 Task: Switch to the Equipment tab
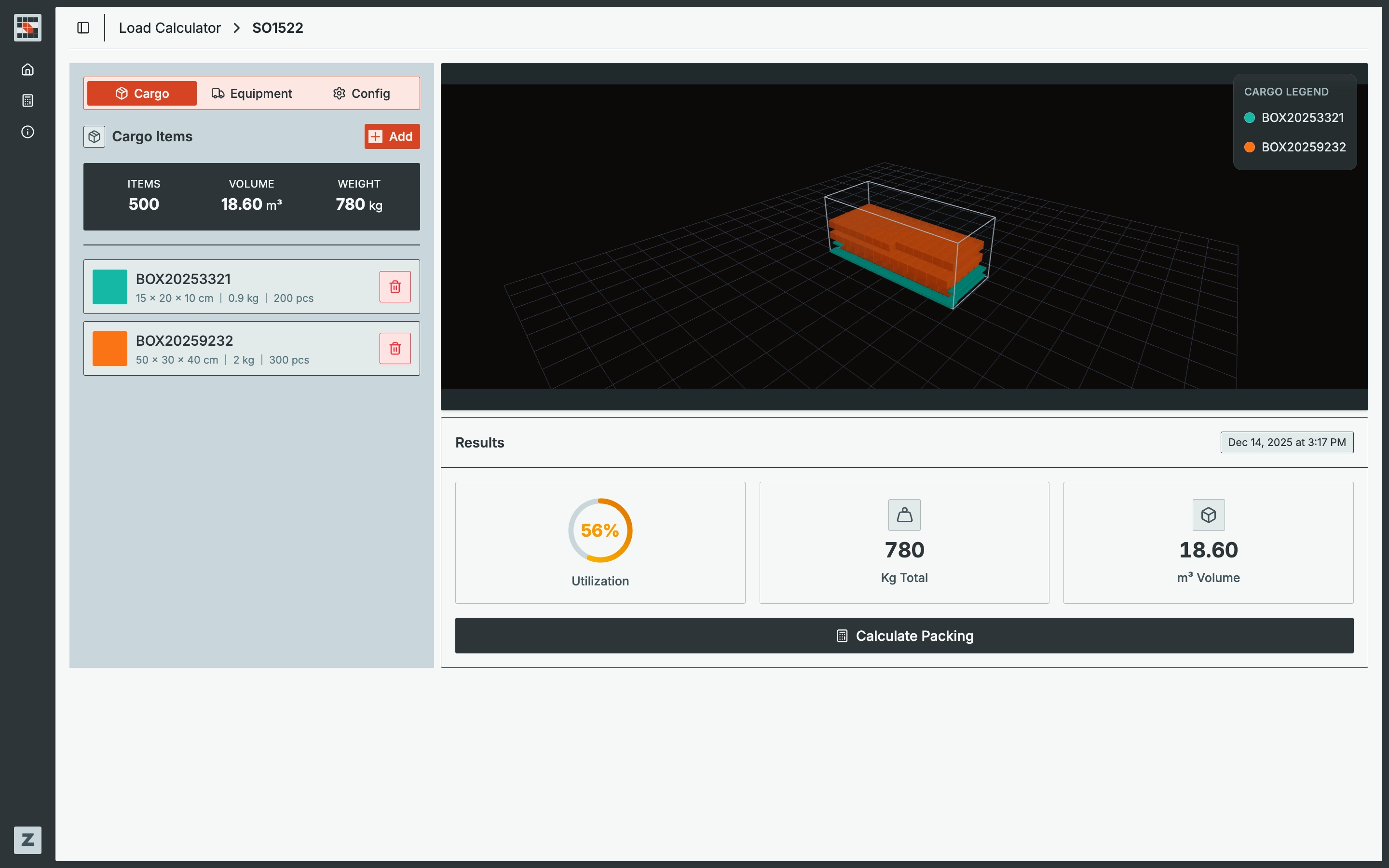[x=252, y=93]
